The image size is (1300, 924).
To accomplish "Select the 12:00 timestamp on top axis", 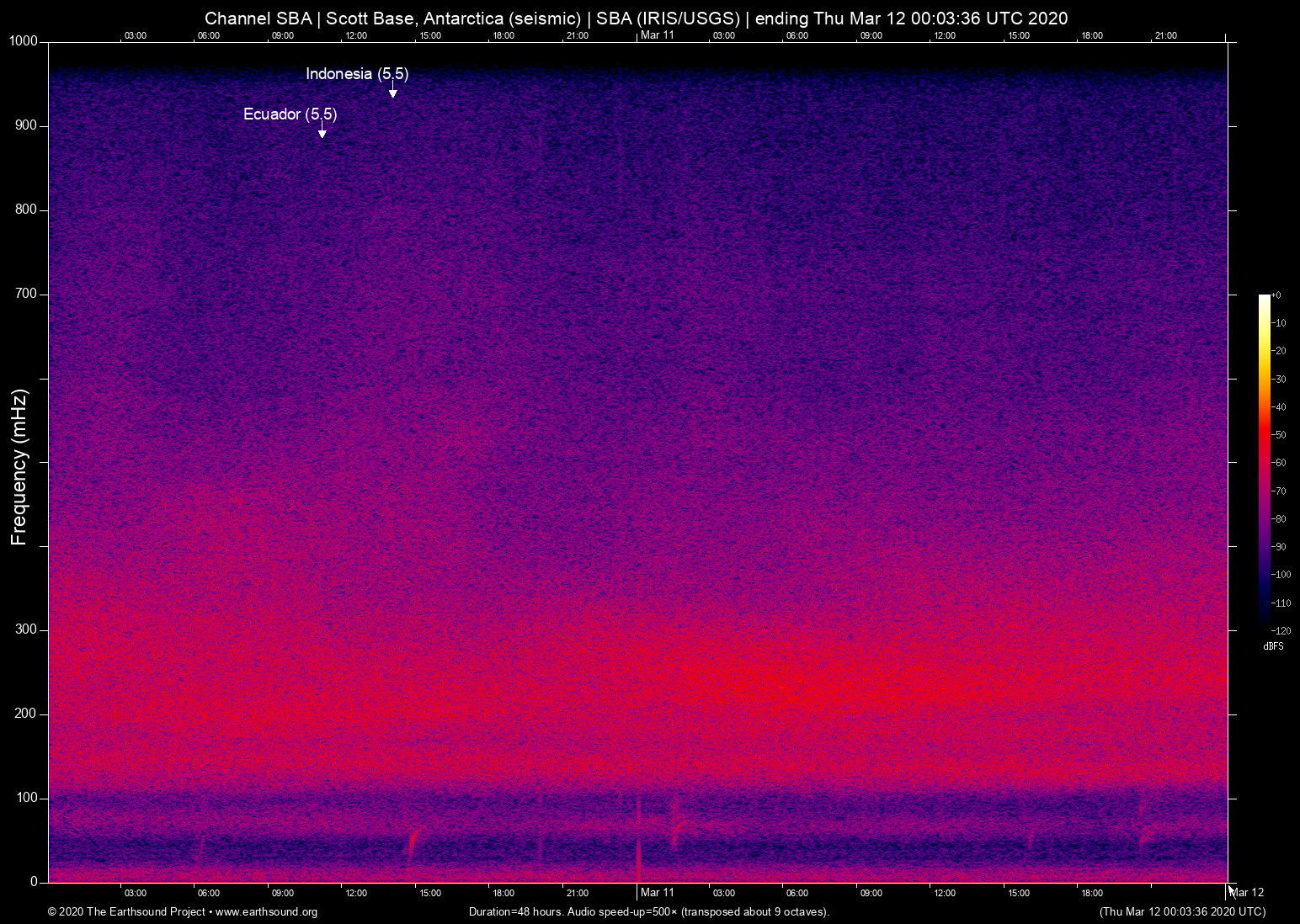I will tap(357, 35).
